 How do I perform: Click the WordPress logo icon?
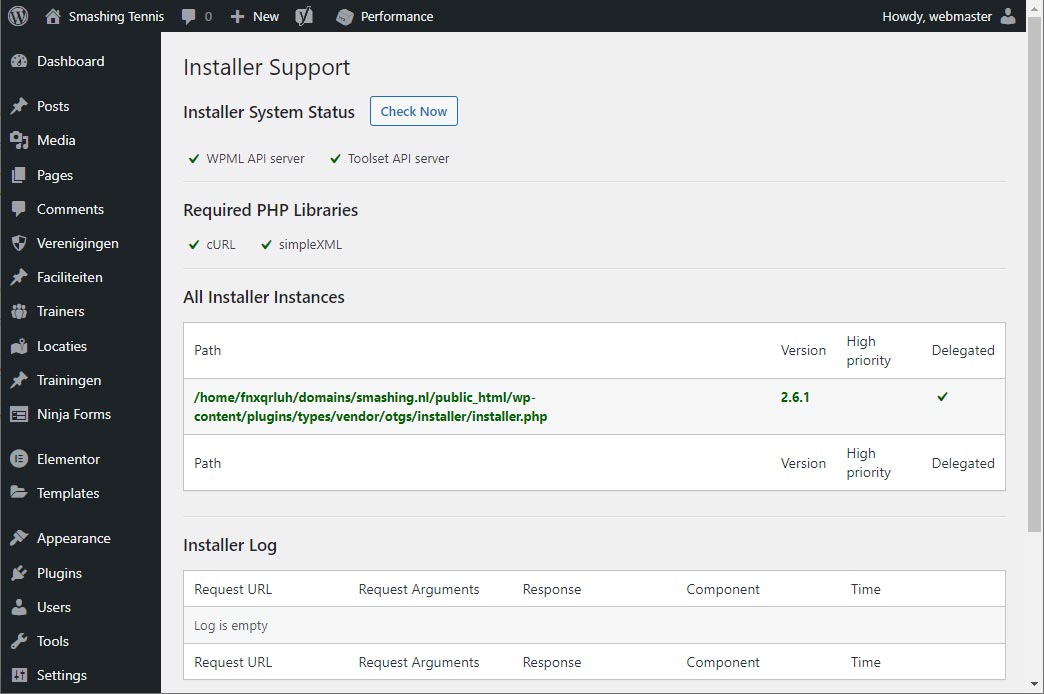coord(18,16)
